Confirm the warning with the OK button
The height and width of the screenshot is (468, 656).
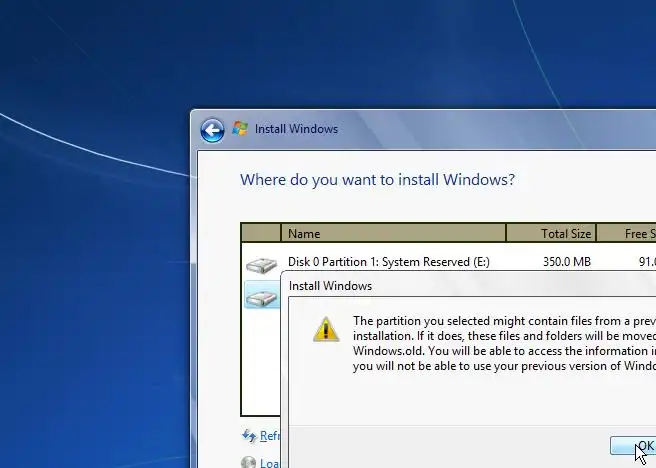click(x=633, y=445)
